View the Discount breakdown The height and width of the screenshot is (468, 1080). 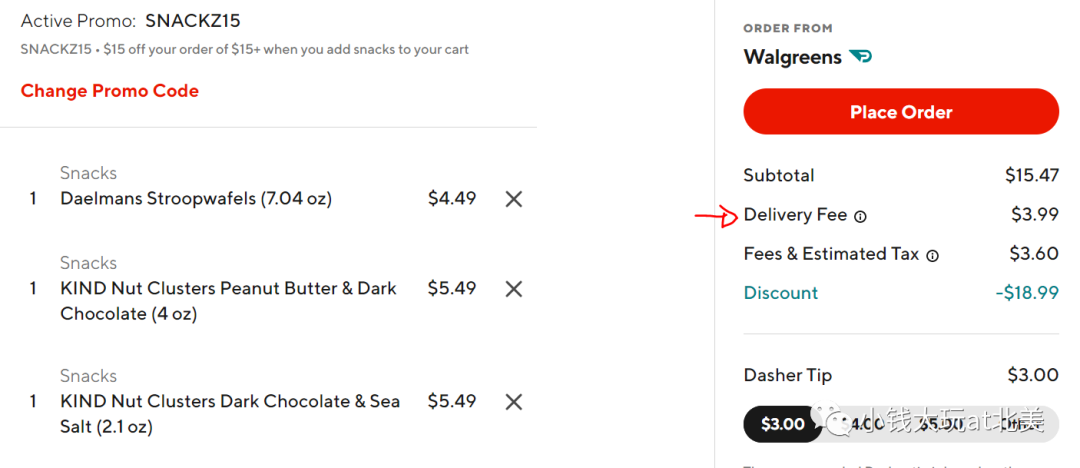[781, 293]
